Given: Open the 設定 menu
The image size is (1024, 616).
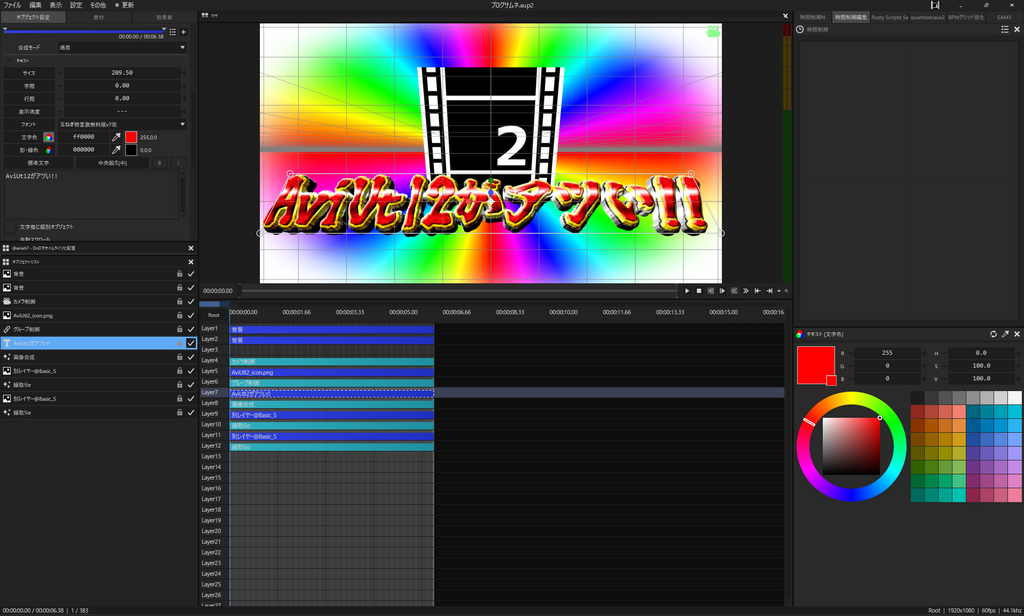Looking at the screenshot, I should pos(76,5).
